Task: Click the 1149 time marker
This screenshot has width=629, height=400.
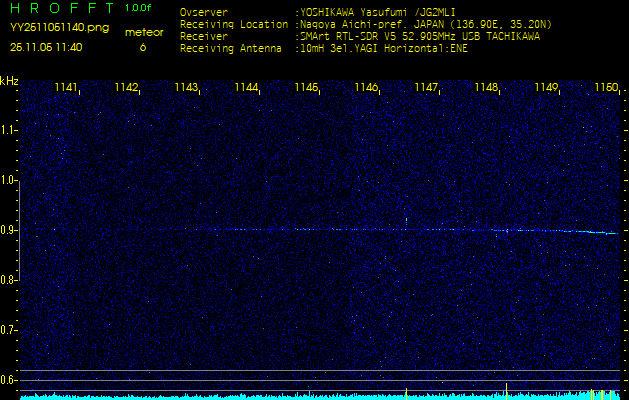Action: (x=546, y=88)
